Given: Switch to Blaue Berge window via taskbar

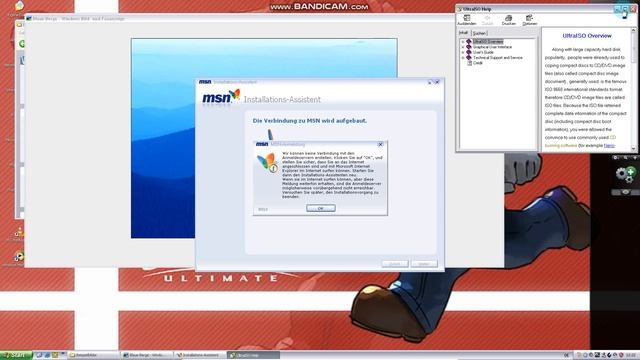Looking at the screenshot, I should pyautogui.click(x=147, y=355).
